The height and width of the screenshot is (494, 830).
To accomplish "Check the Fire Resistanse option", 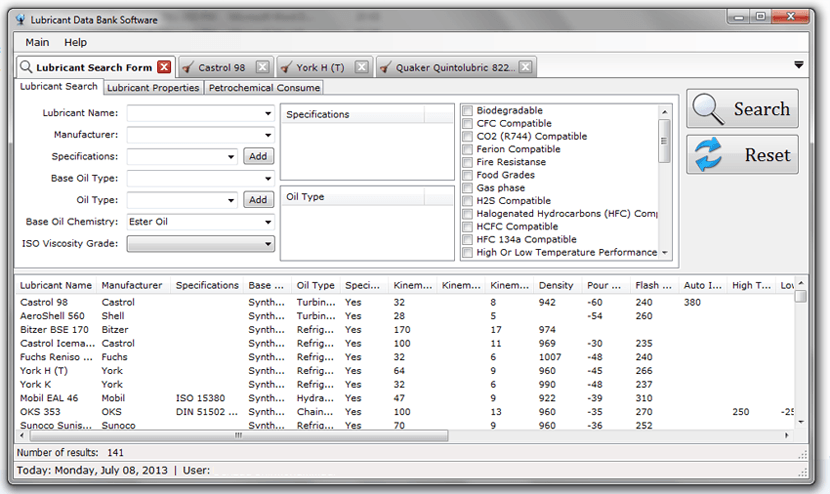I will (467, 162).
